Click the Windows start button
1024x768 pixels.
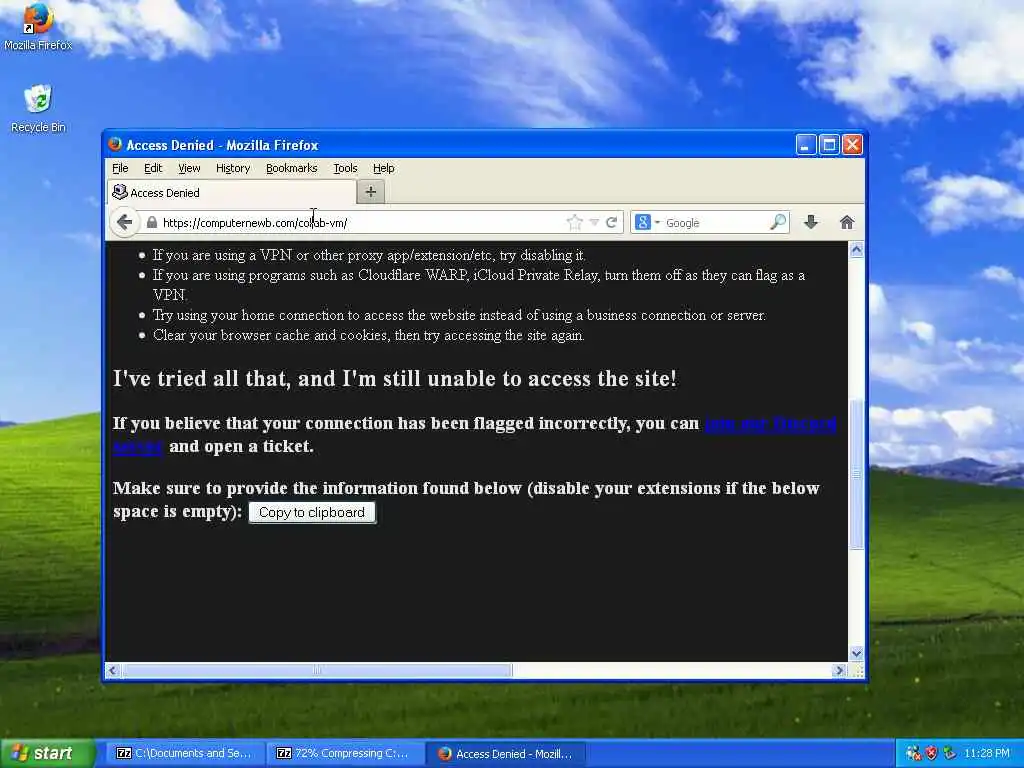pos(47,754)
